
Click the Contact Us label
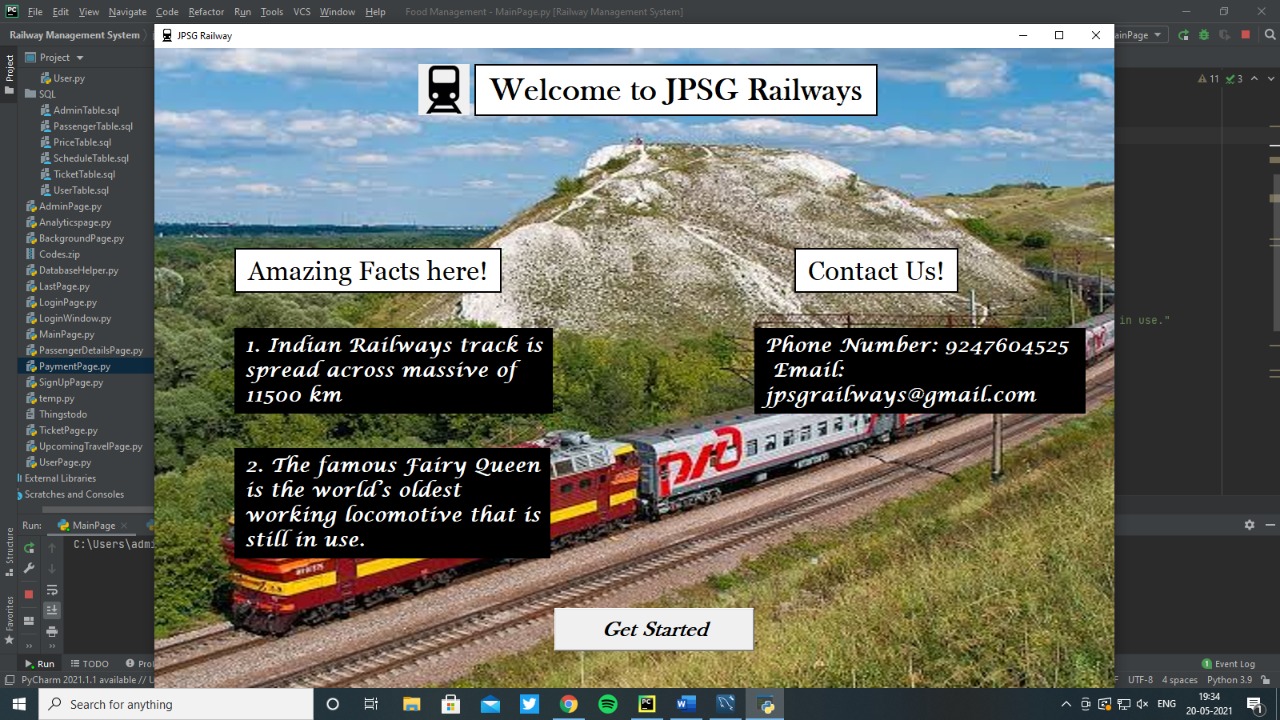tap(876, 270)
